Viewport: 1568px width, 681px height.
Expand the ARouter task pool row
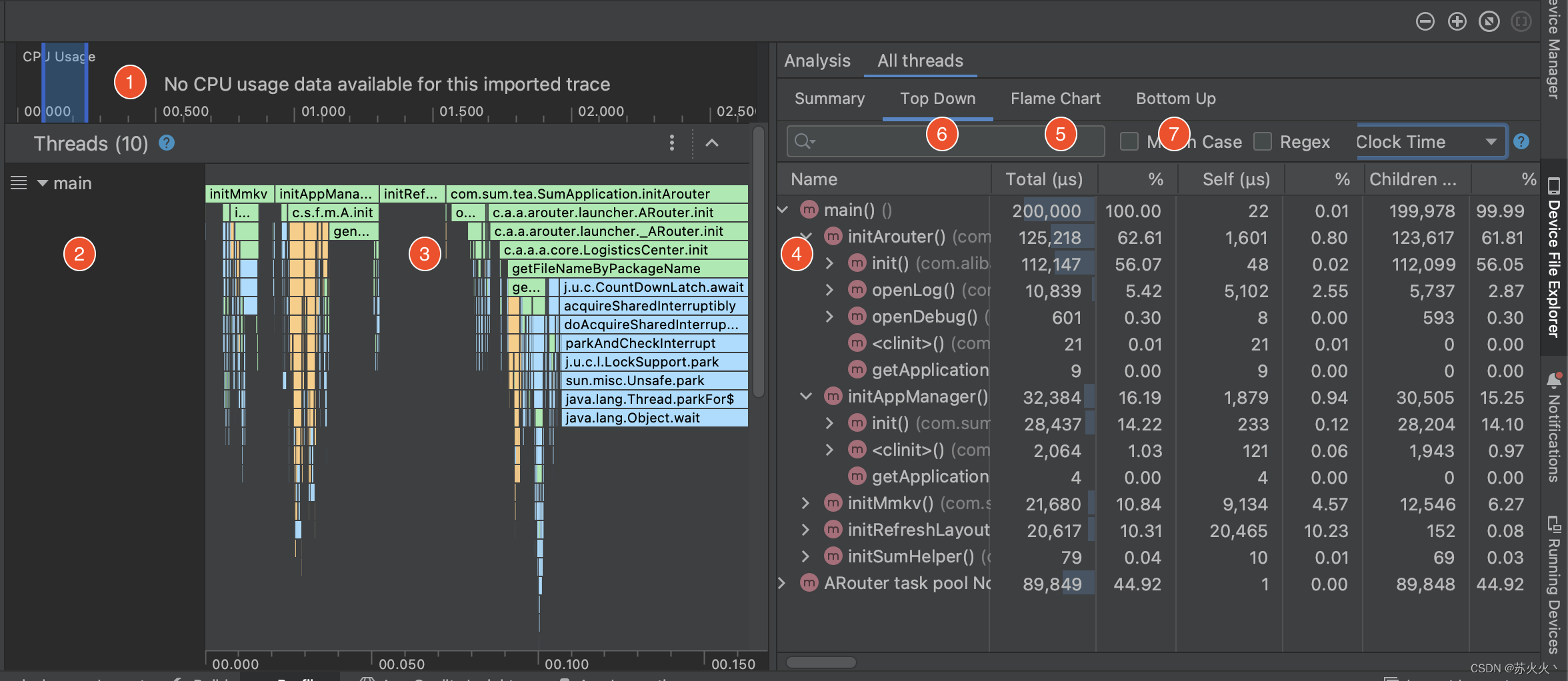coord(782,583)
